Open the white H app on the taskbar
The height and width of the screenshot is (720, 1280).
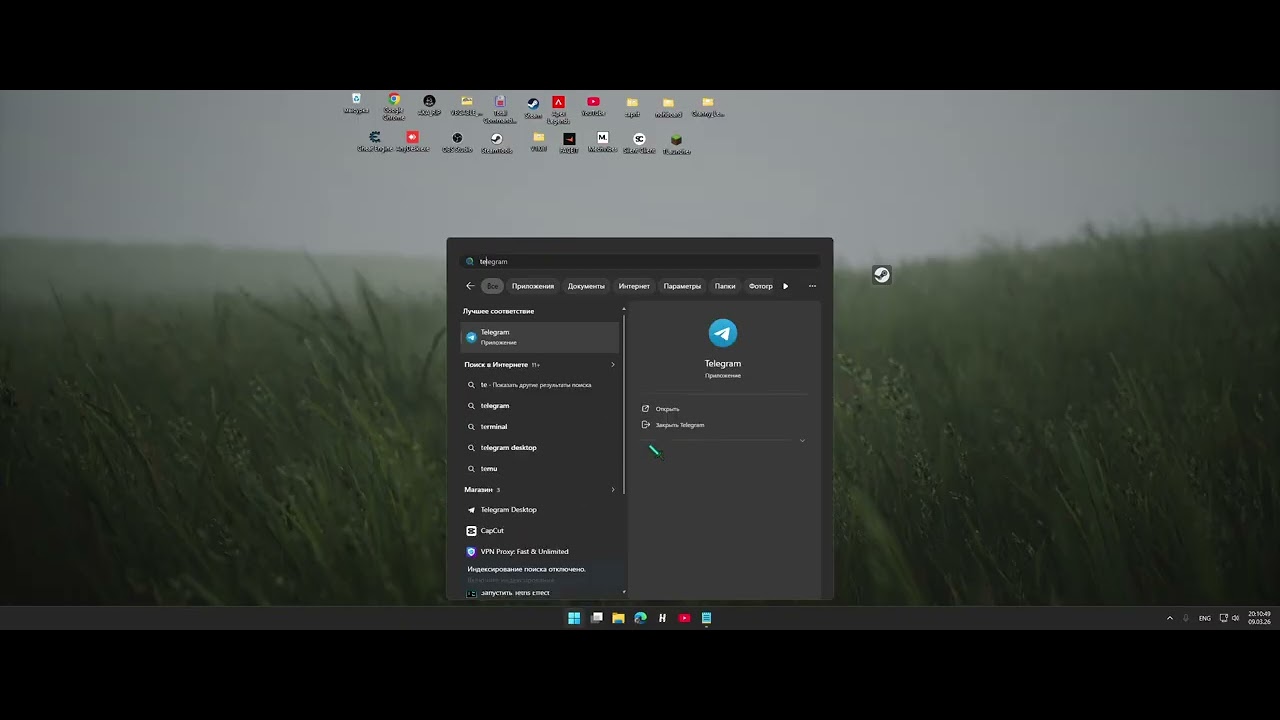pos(662,618)
